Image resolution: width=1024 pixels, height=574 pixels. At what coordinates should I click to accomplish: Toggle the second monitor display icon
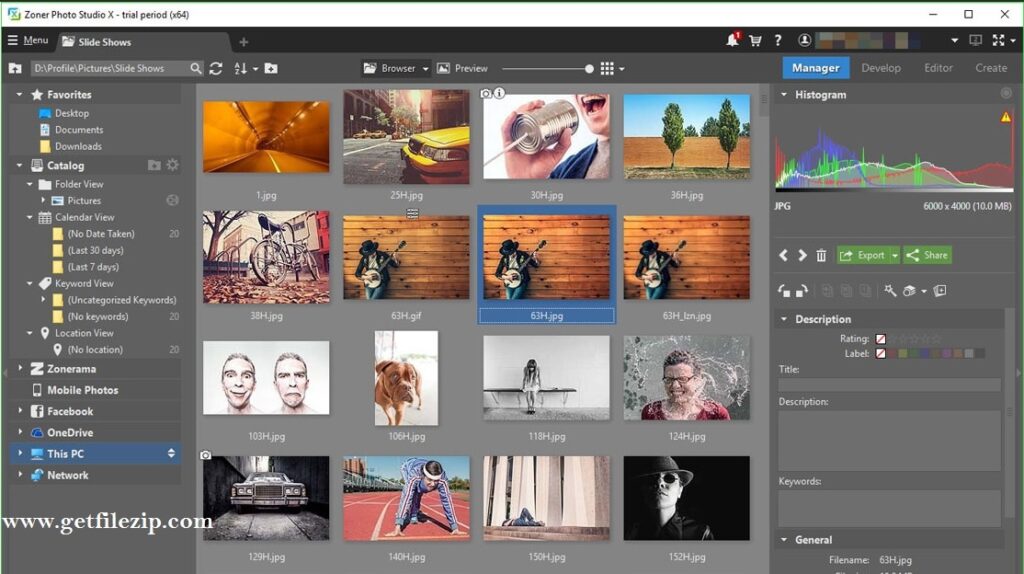975,40
